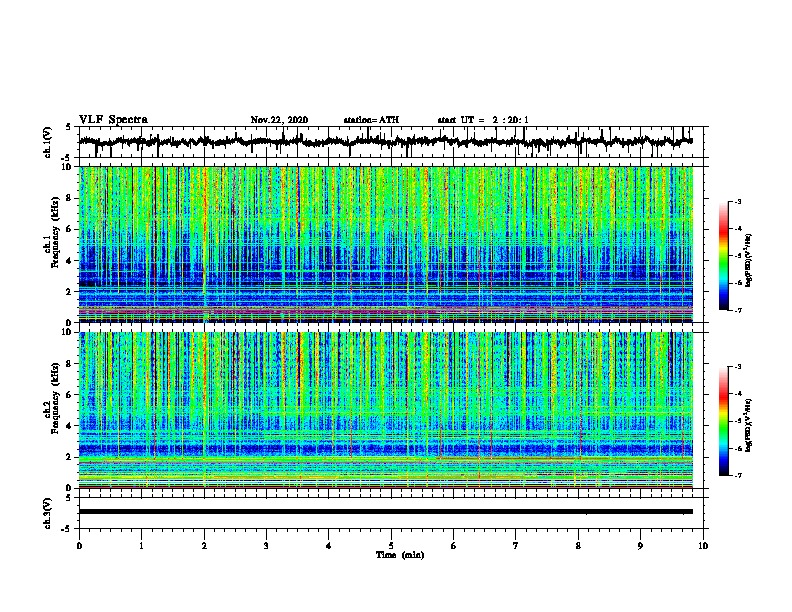Click time axis tick label "5"
The width and height of the screenshot is (792, 612).
tap(391, 546)
